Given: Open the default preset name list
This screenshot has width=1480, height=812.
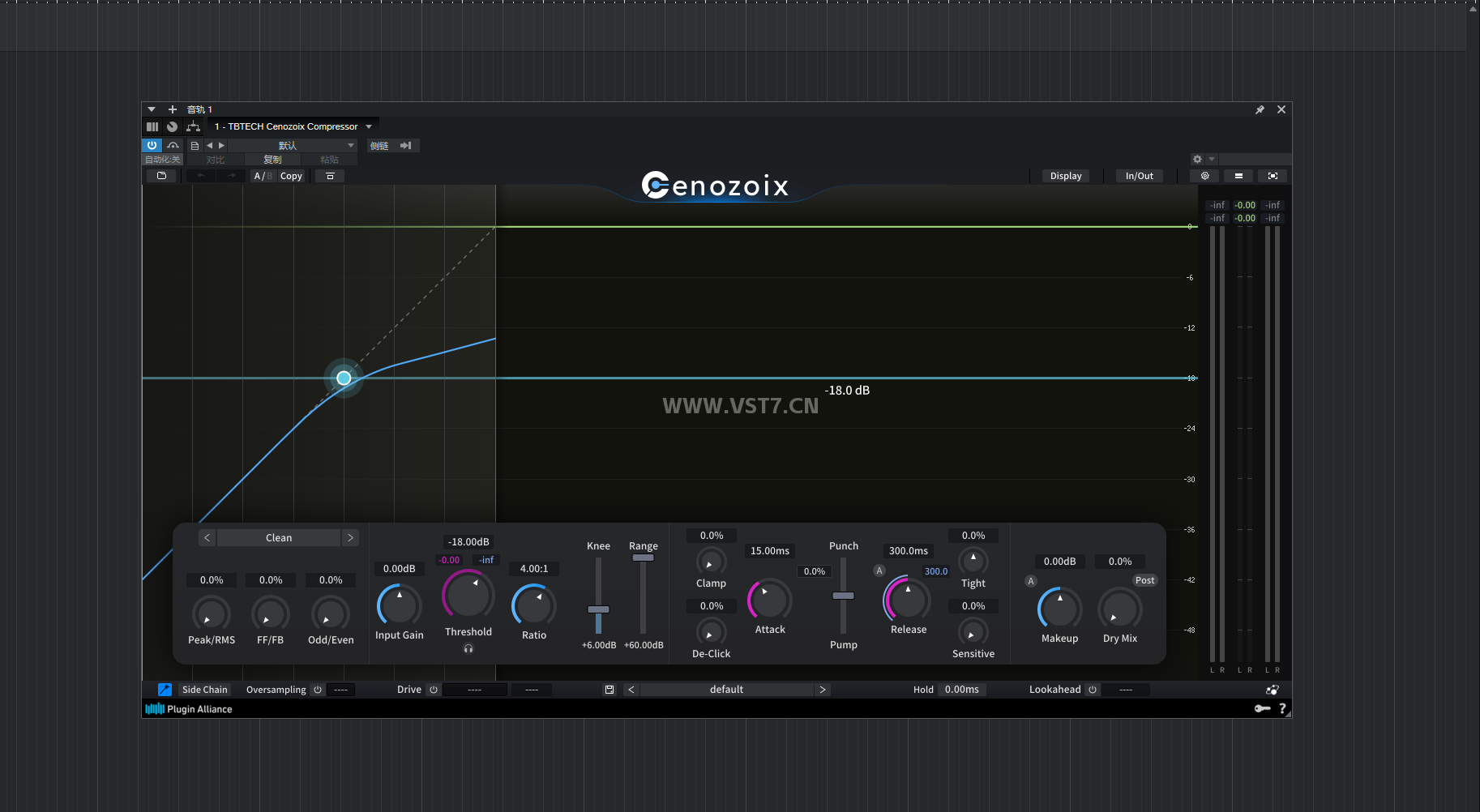Looking at the screenshot, I should pos(726,690).
